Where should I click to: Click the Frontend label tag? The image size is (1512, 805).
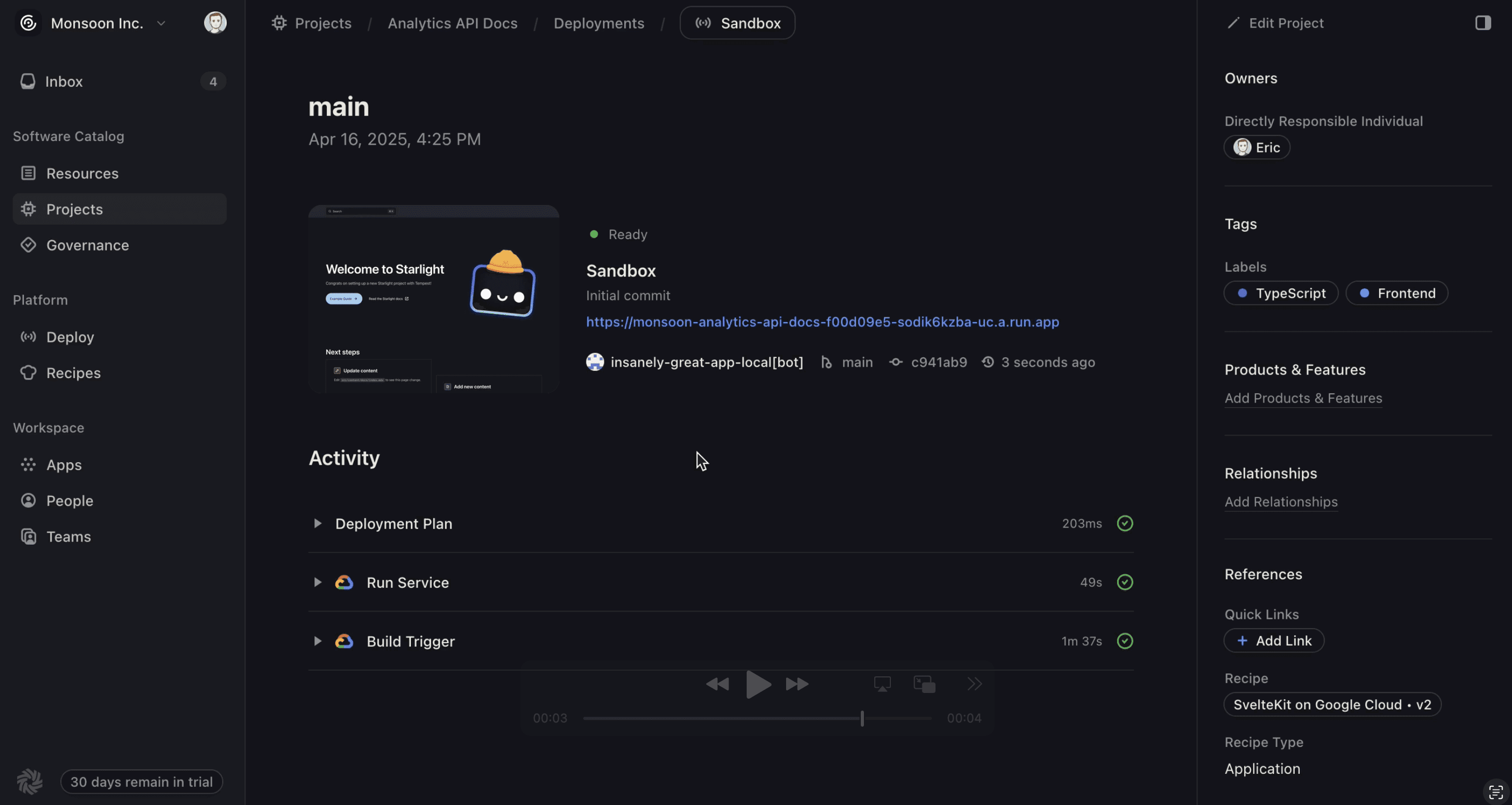(1396, 293)
